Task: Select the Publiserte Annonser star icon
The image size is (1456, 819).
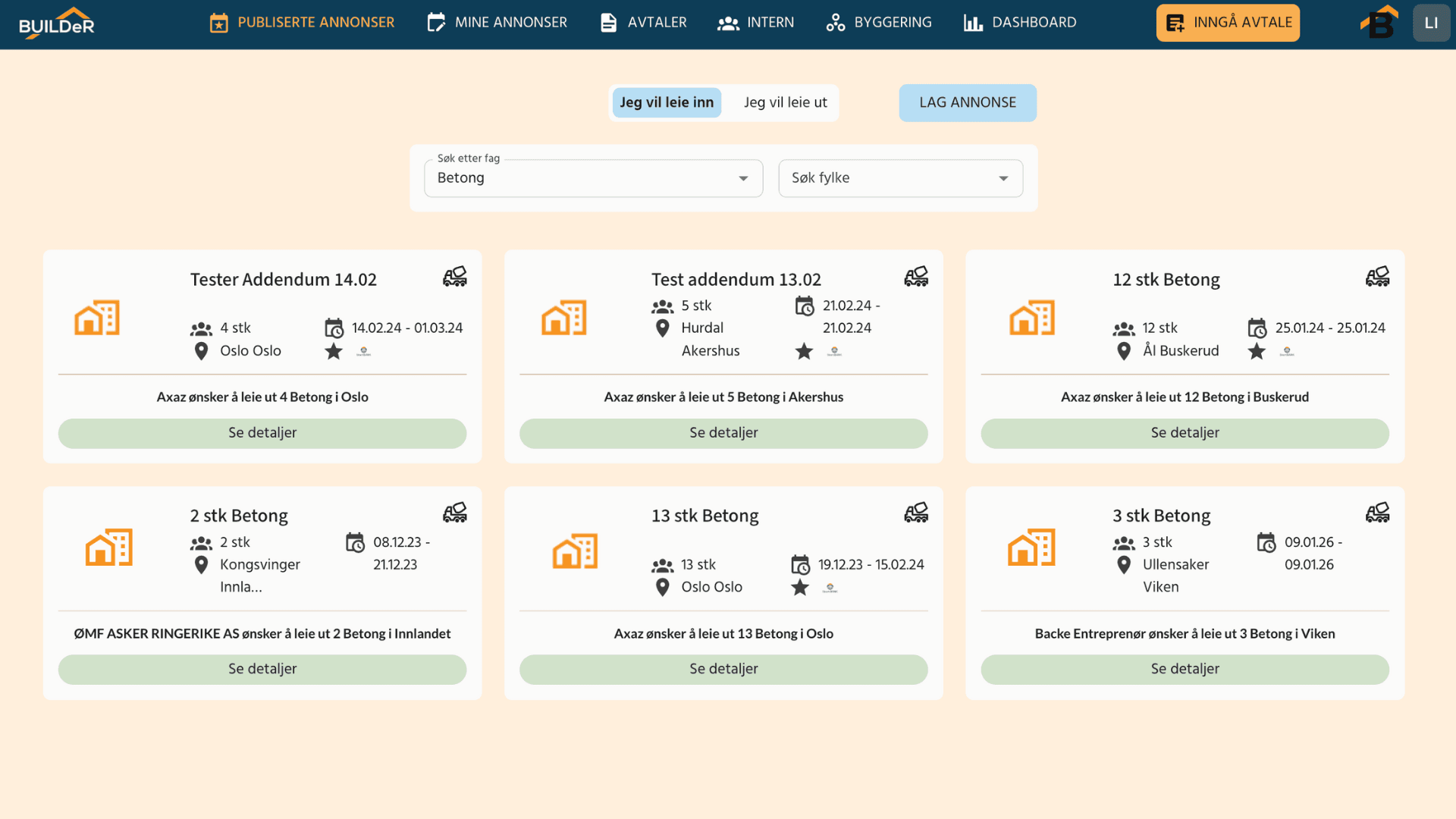Action: tap(218, 22)
